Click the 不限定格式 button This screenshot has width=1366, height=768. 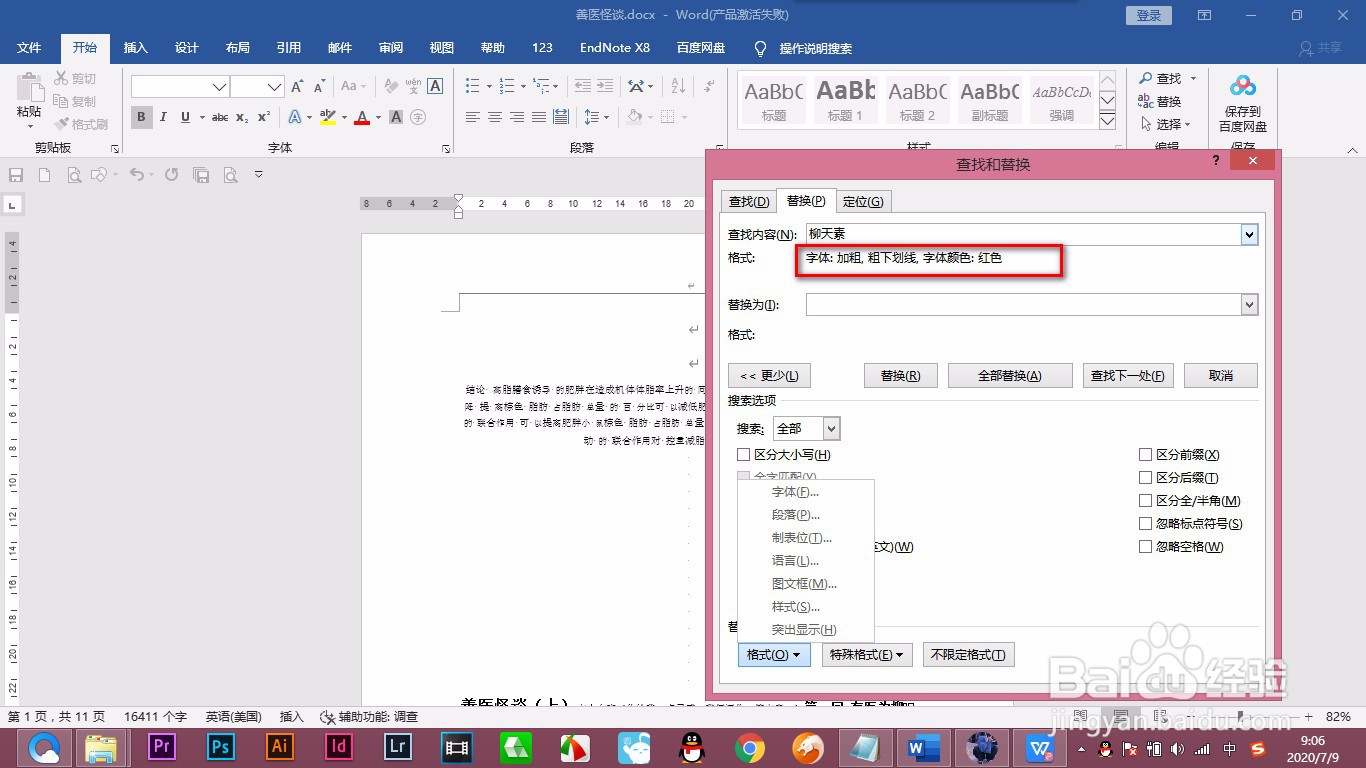click(x=967, y=655)
